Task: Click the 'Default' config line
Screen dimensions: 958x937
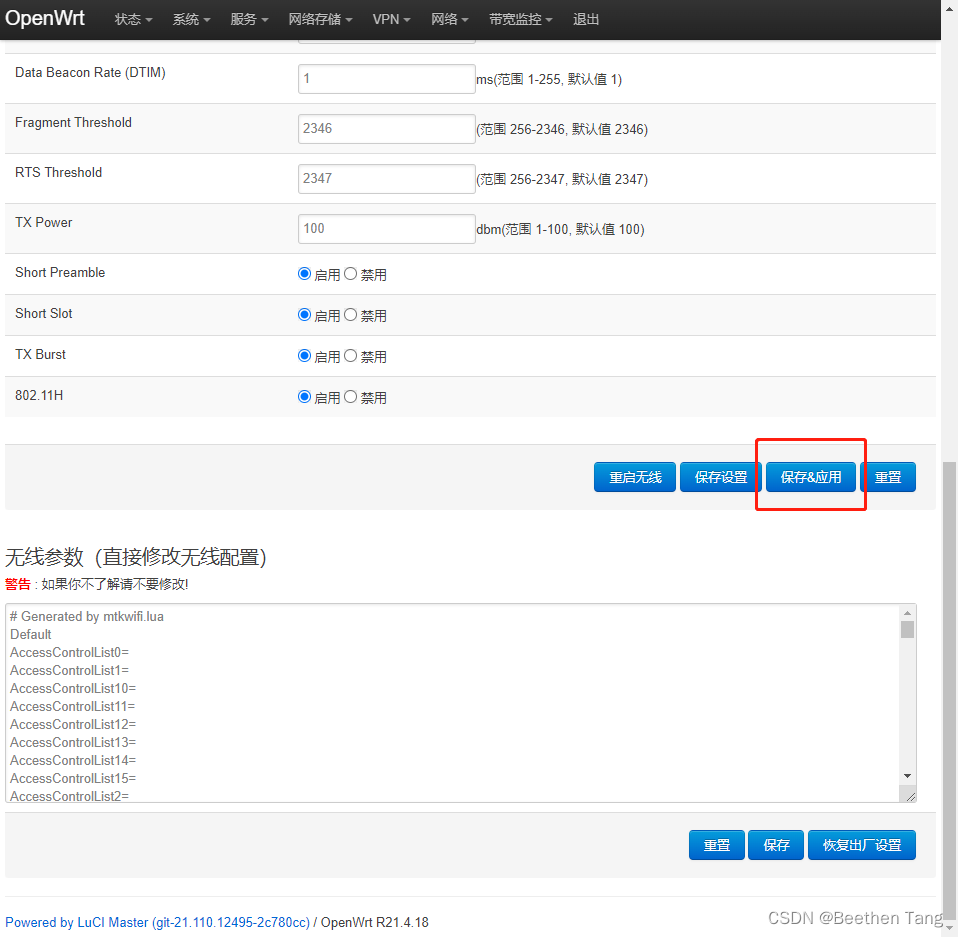Action: click(x=31, y=634)
